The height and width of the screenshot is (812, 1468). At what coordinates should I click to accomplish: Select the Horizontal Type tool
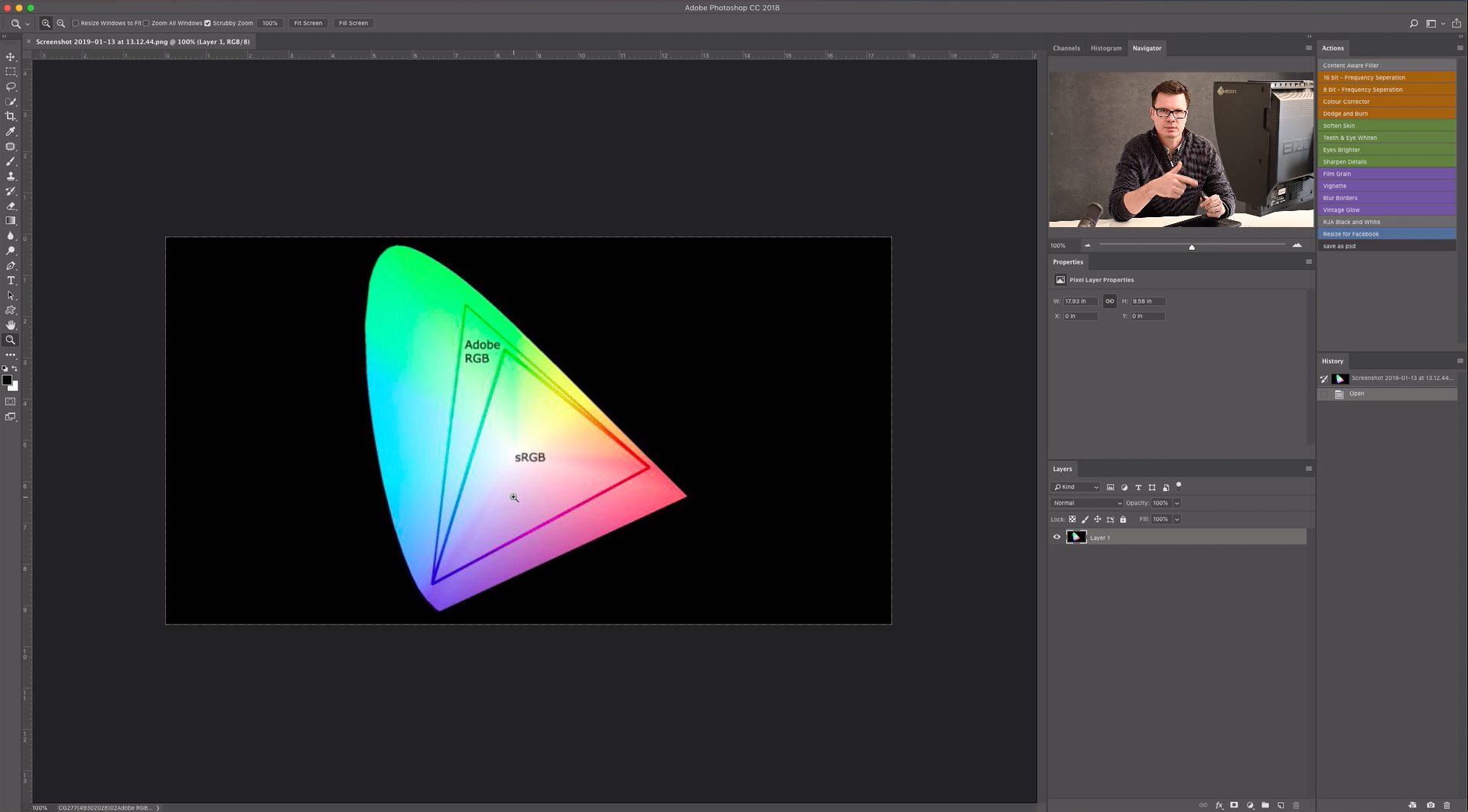click(x=11, y=281)
